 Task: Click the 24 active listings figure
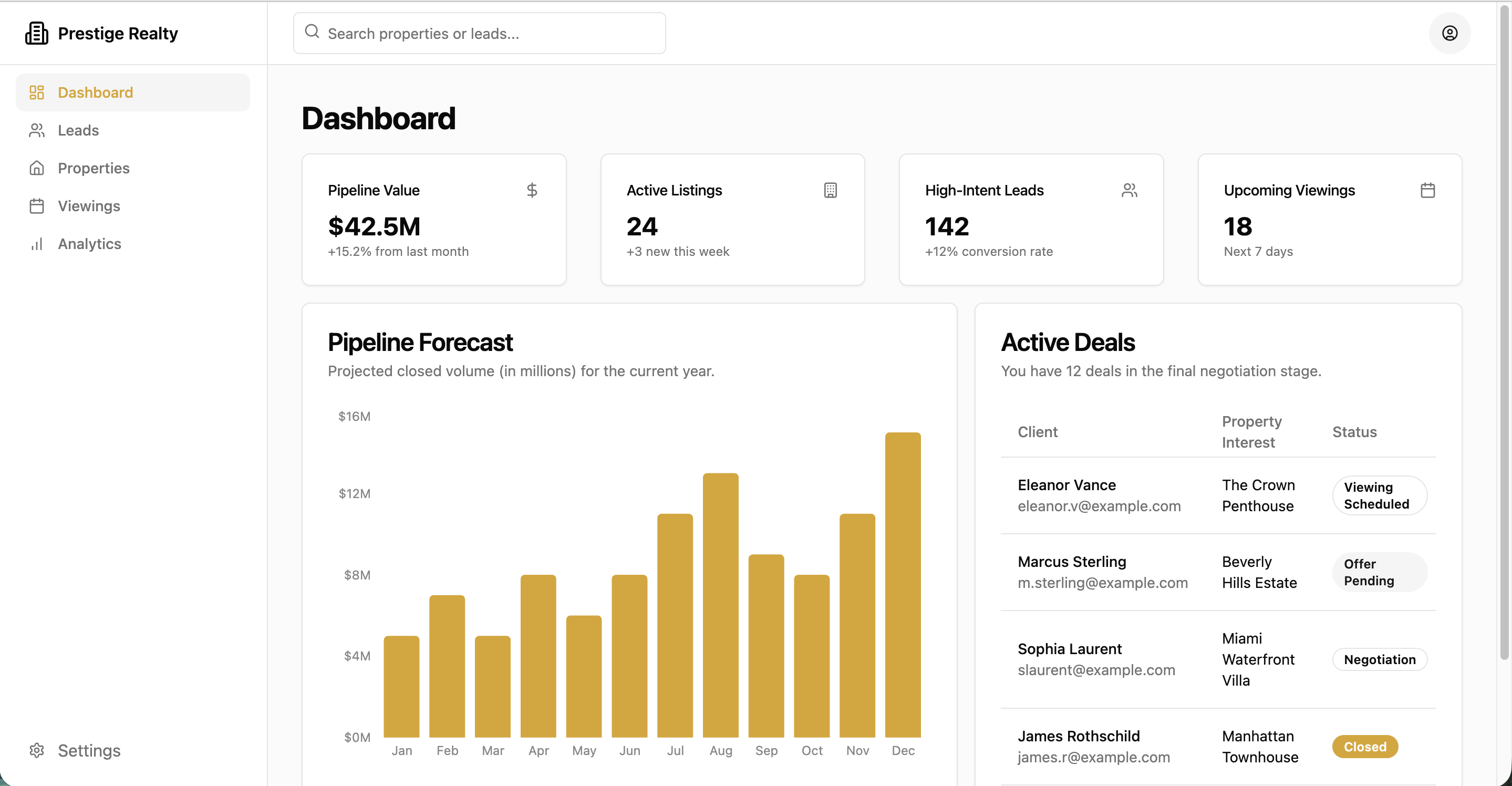tap(642, 226)
